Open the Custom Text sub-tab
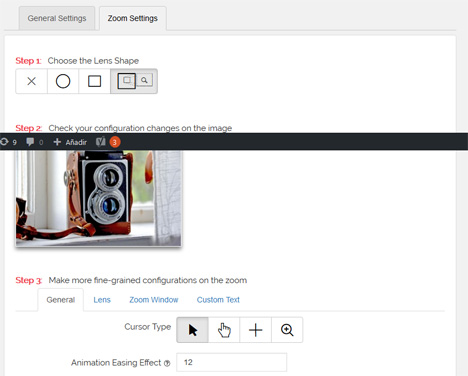This screenshot has height=376, width=468. coord(218,300)
